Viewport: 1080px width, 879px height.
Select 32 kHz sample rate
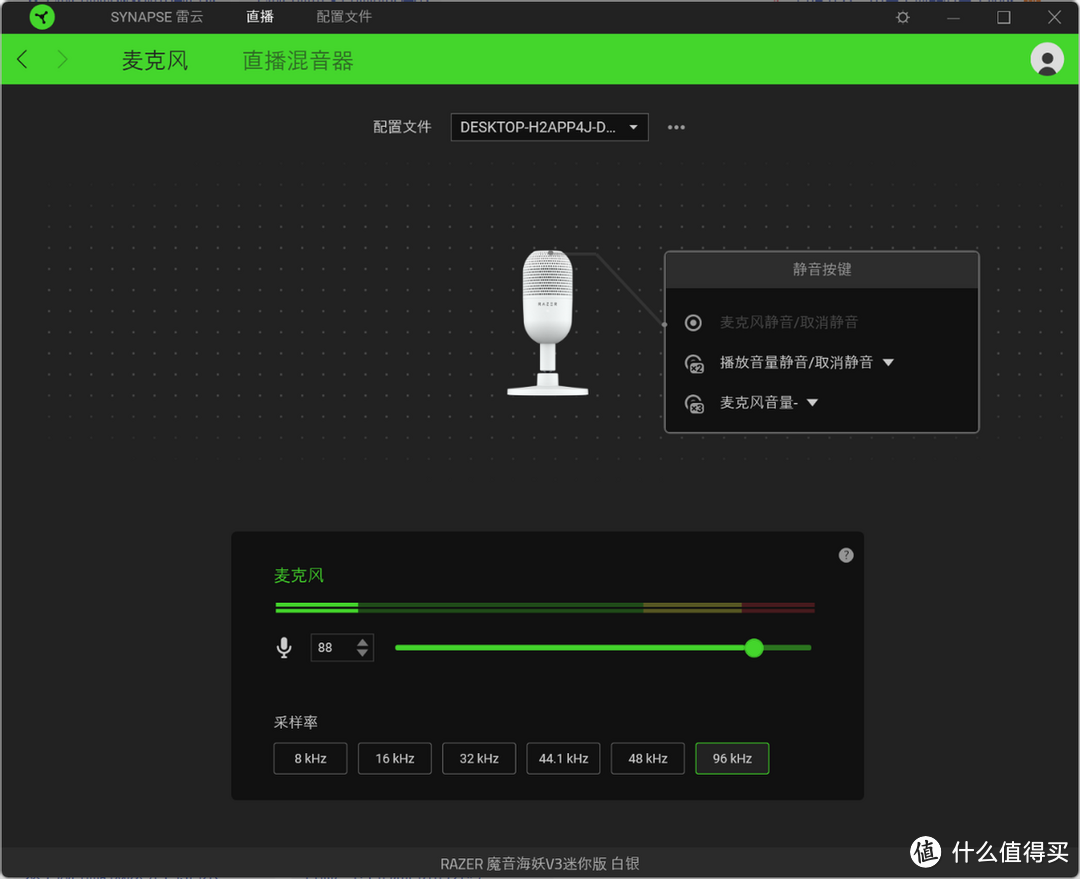pyautogui.click(x=479, y=758)
